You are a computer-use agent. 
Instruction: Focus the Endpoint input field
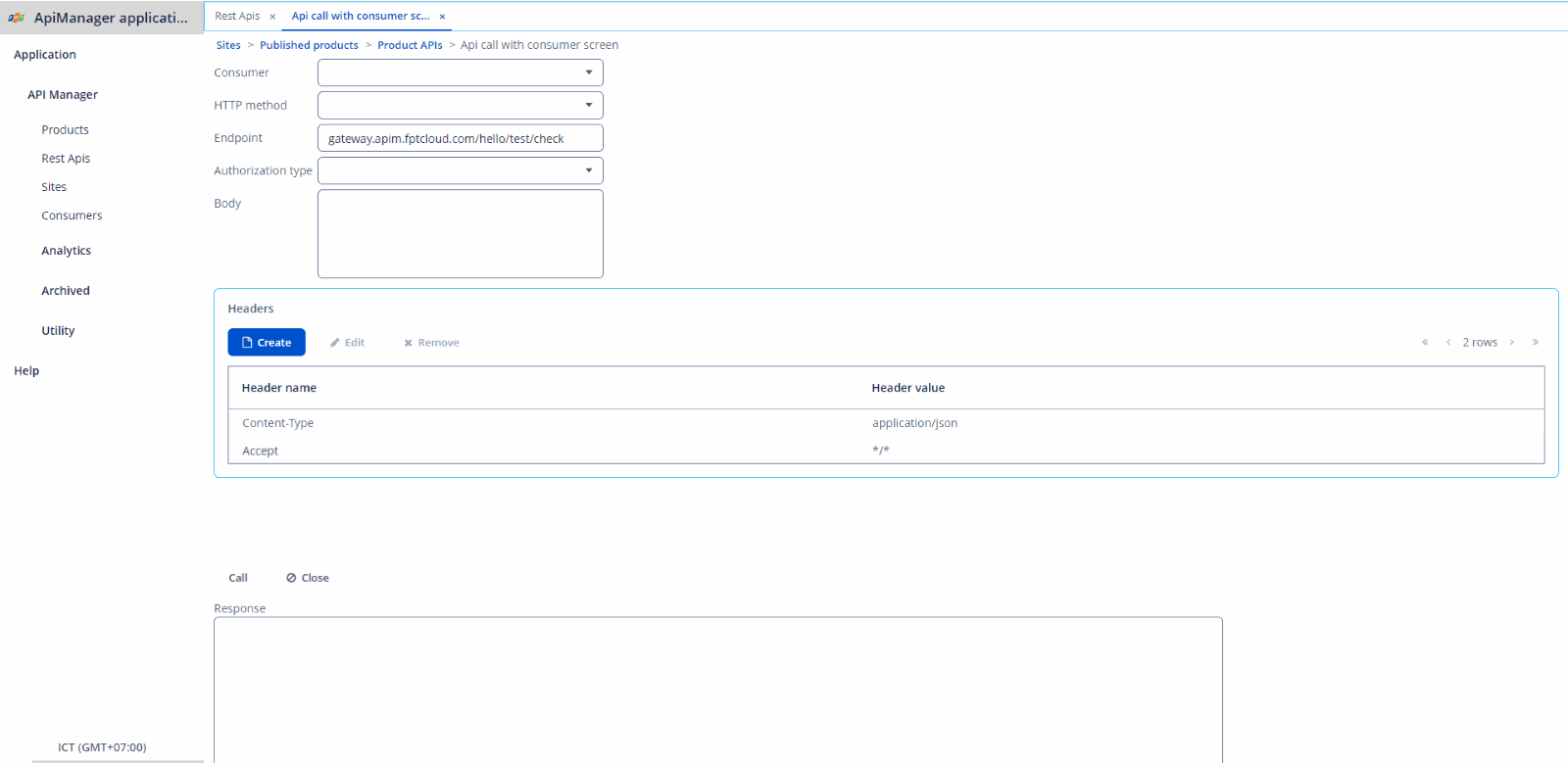point(460,138)
